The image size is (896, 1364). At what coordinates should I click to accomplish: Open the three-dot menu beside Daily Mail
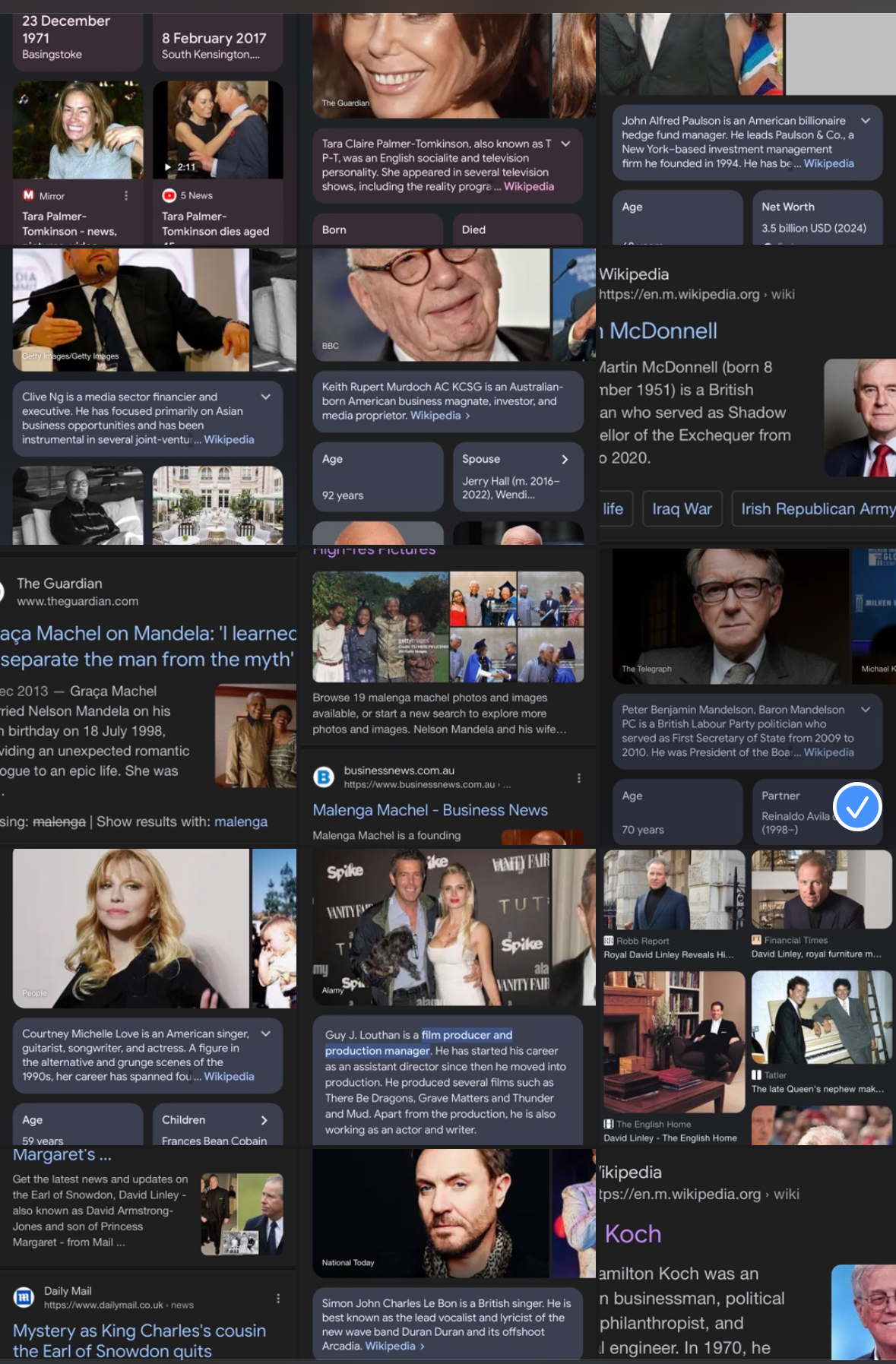coord(278,1299)
